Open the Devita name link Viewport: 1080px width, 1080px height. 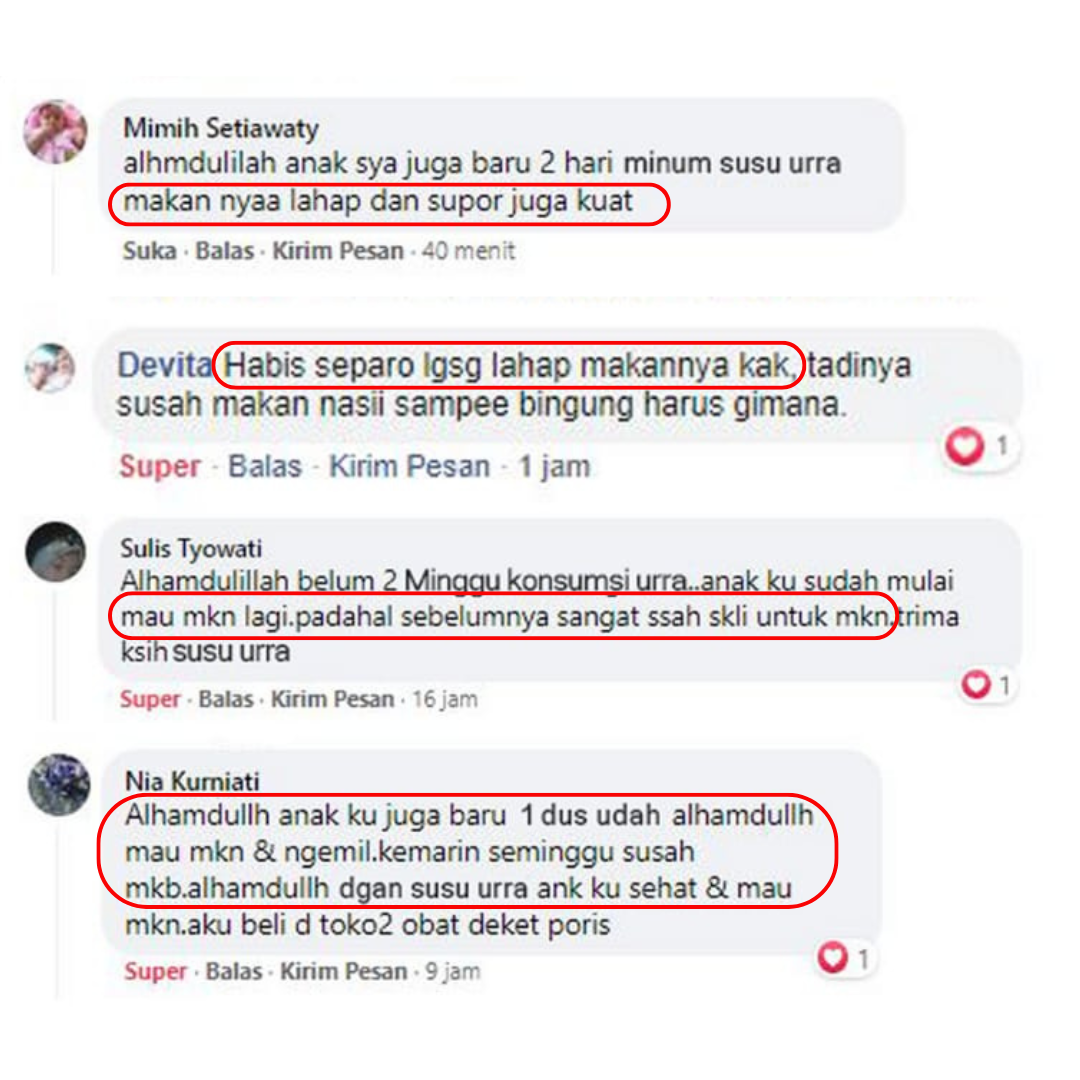165,365
